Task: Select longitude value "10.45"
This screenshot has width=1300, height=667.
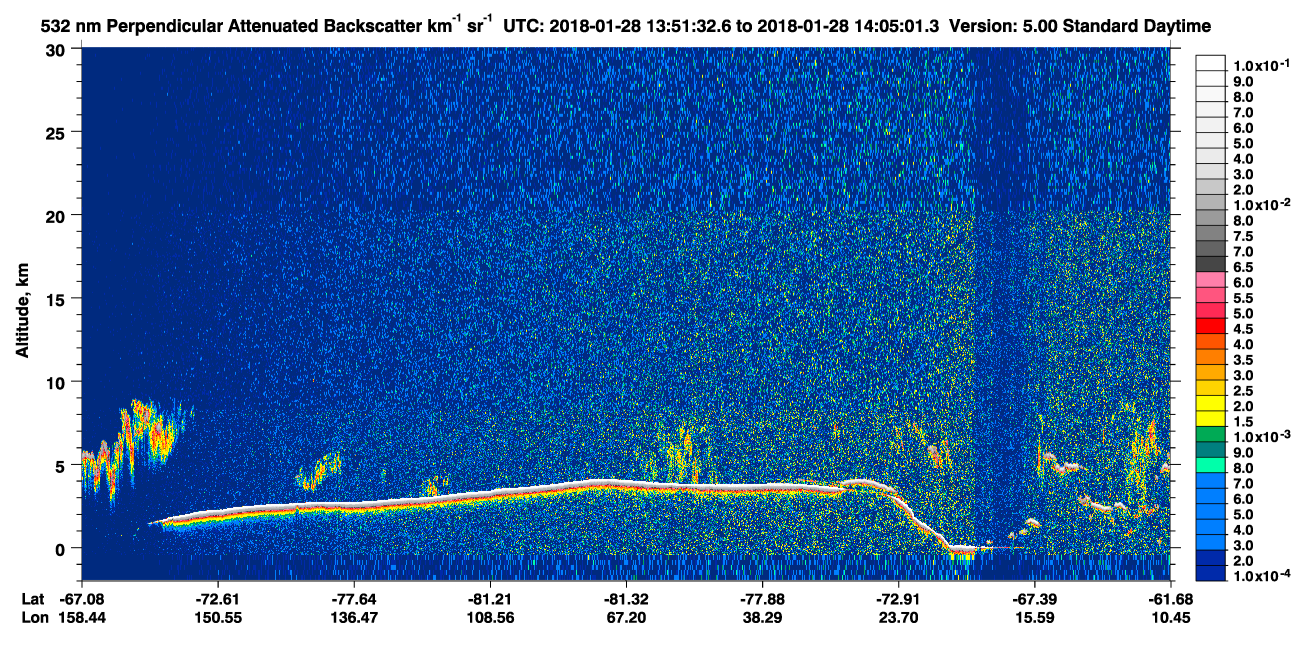Action: coord(1170,618)
